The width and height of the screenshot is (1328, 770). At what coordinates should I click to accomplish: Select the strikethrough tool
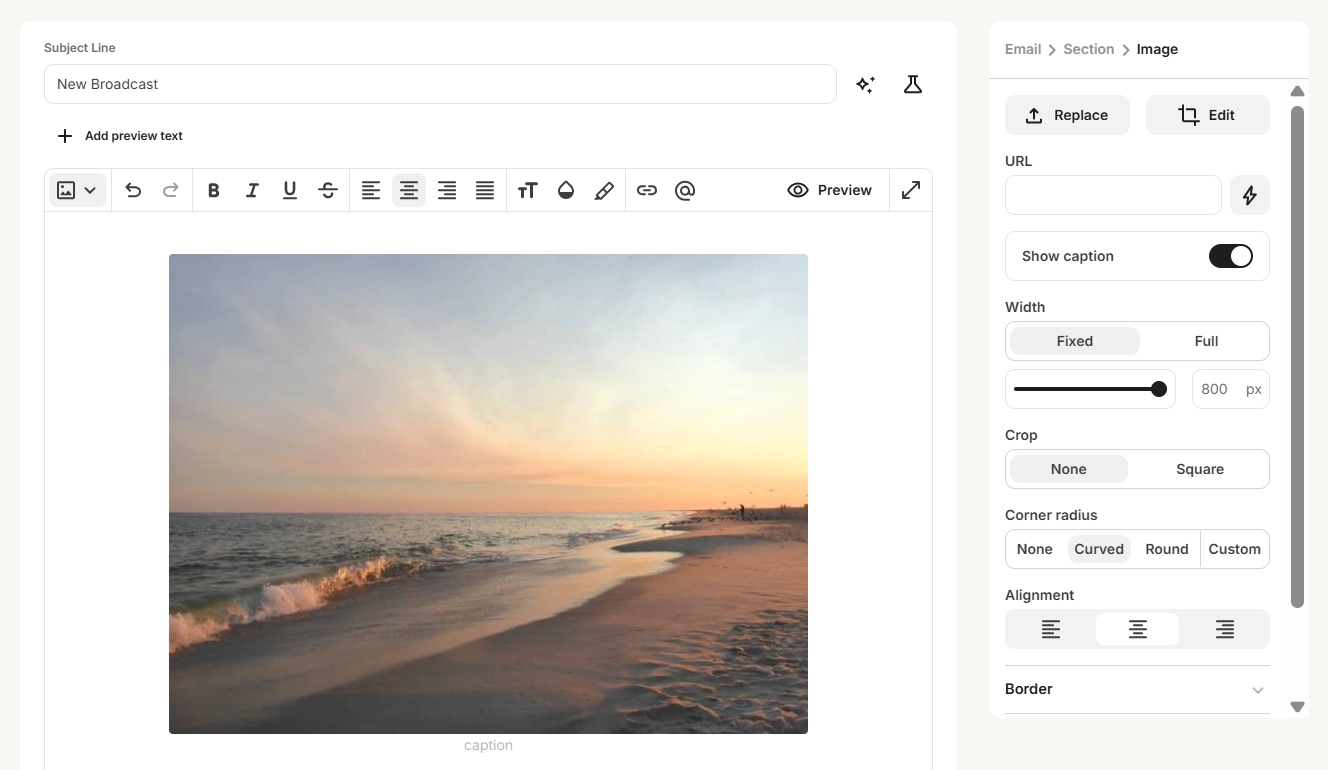click(328, 190)
